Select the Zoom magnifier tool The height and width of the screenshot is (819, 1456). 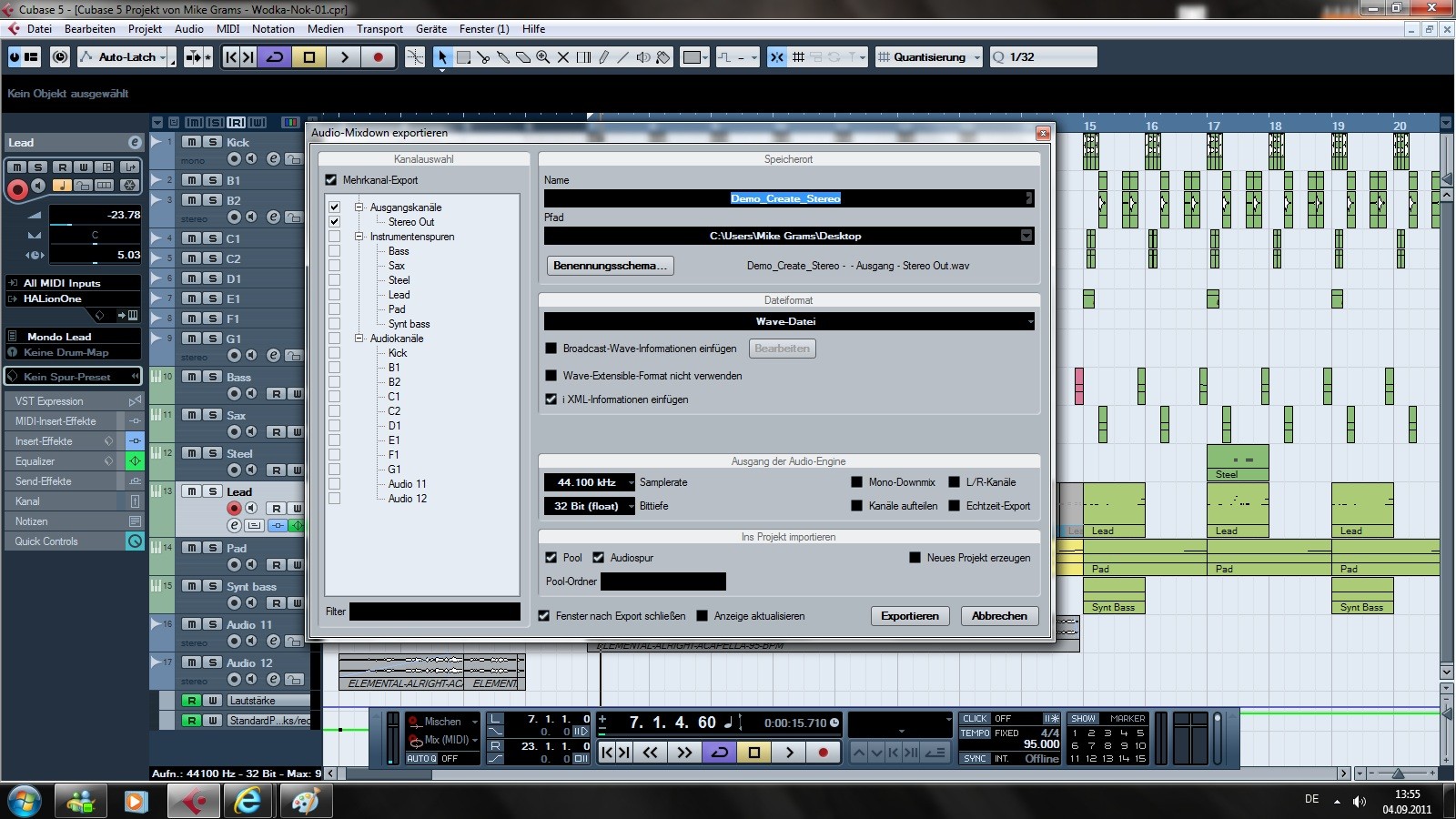click(543, 57)
